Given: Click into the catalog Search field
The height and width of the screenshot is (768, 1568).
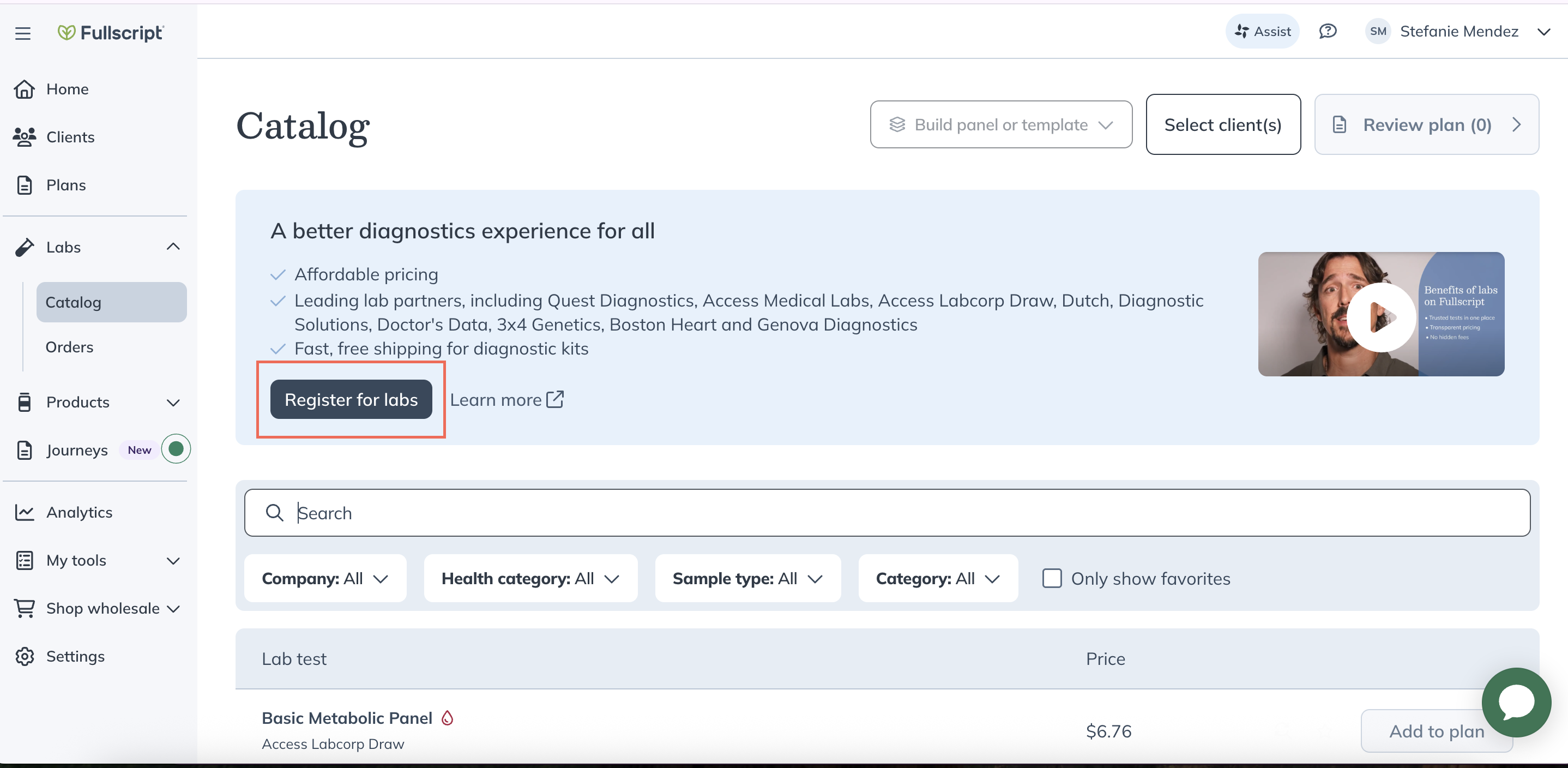Looking at the screenshot, I should point(886,513).
